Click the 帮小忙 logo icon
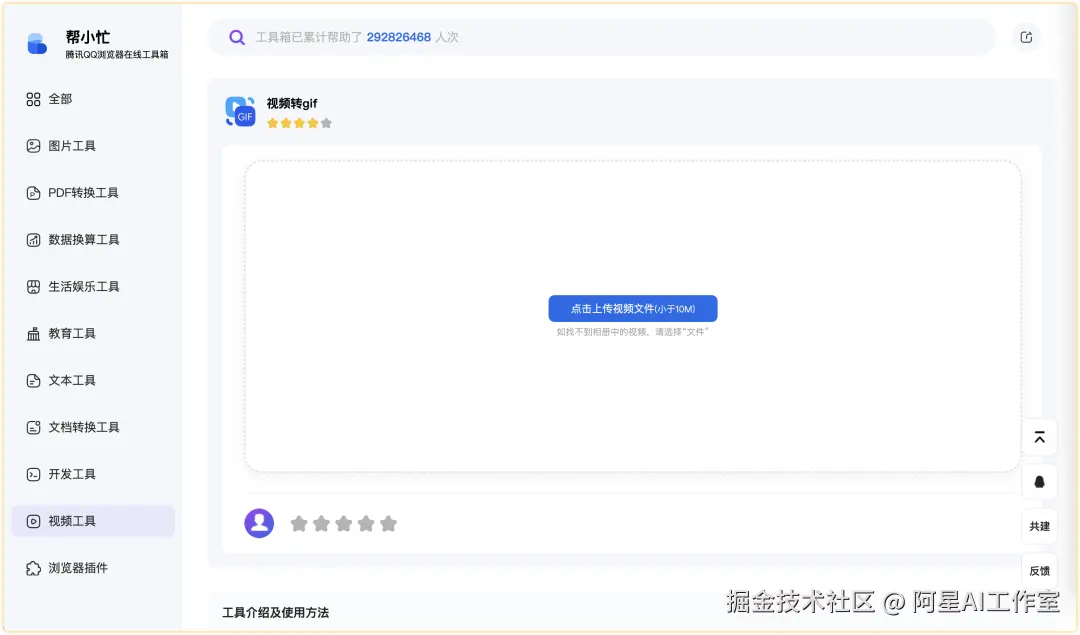This screenshot has height=635, width=1080. (38, 43)
